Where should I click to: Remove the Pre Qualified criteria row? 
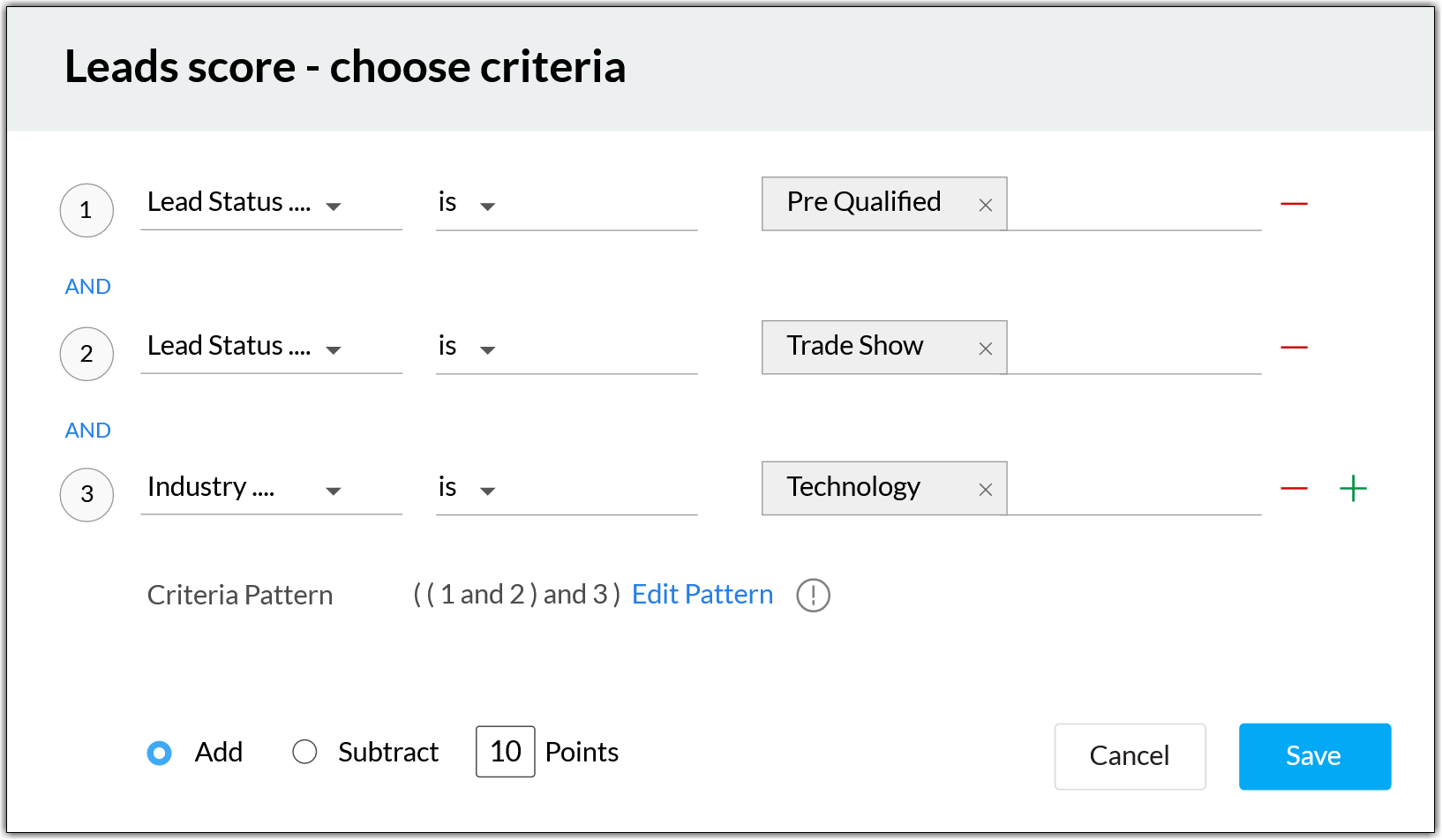click(1294, 204)
